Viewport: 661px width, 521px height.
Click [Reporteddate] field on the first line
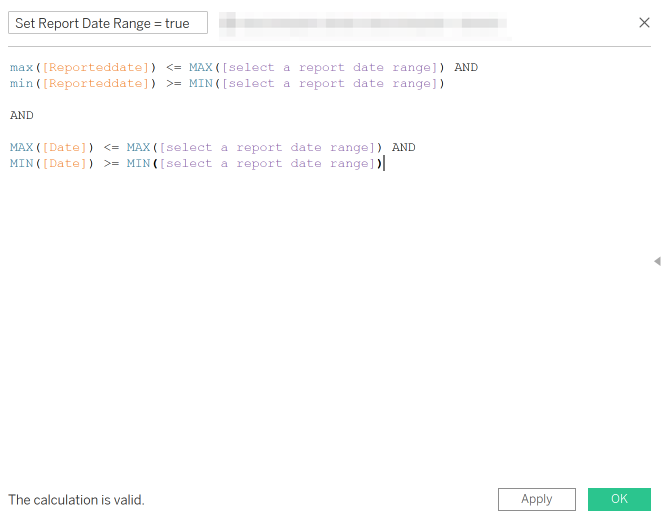click(x=96, y=68)
